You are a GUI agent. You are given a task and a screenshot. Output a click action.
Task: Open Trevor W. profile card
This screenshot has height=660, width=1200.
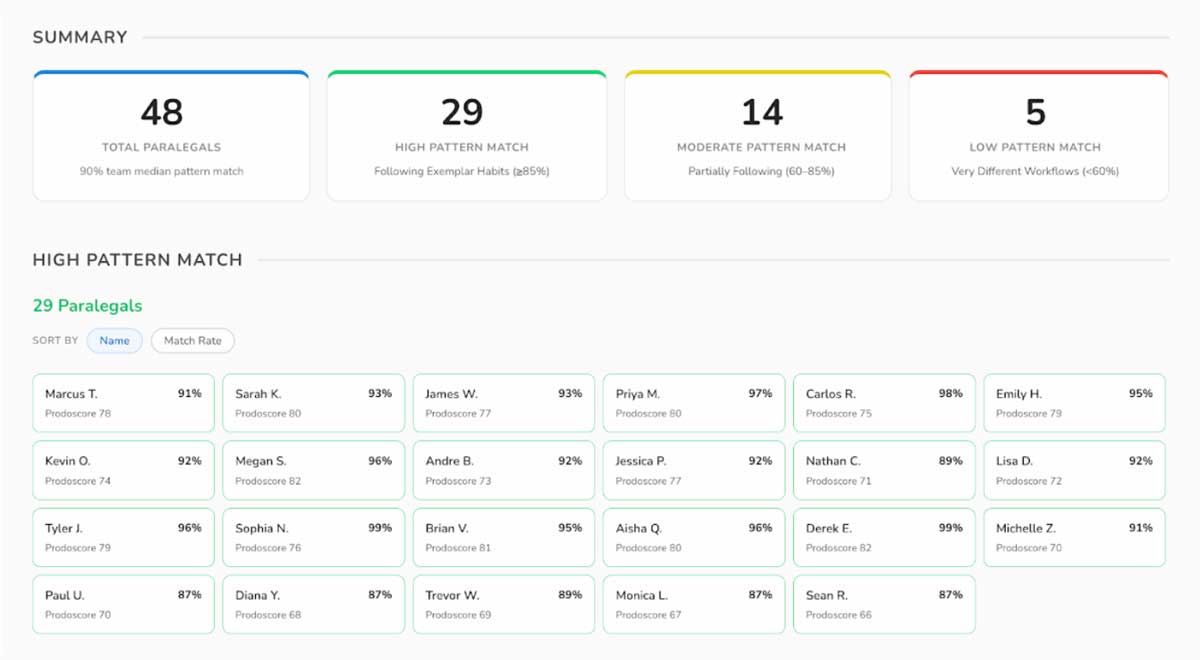[x=503, y=604]
